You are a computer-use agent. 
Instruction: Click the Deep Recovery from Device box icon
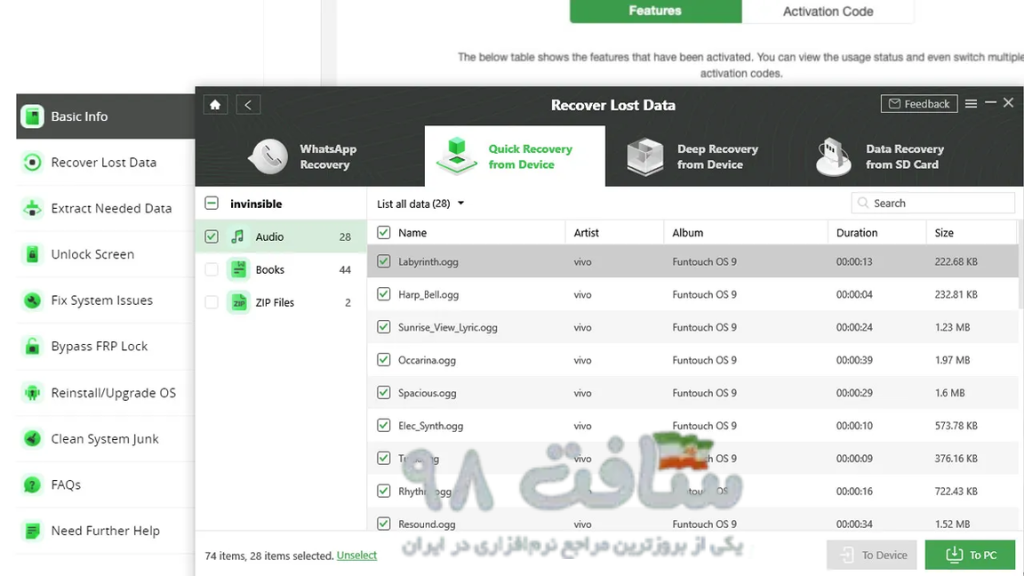(645, 157)
